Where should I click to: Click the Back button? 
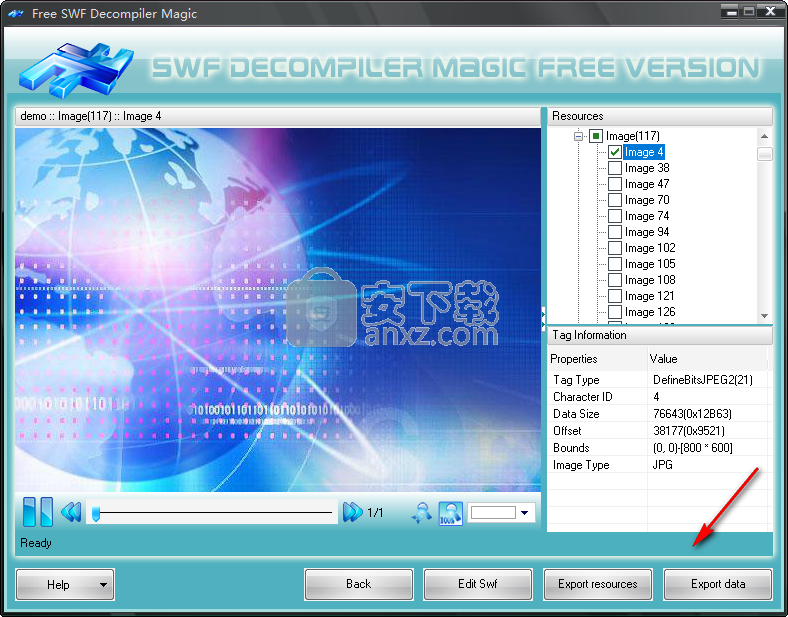[359, 584]
